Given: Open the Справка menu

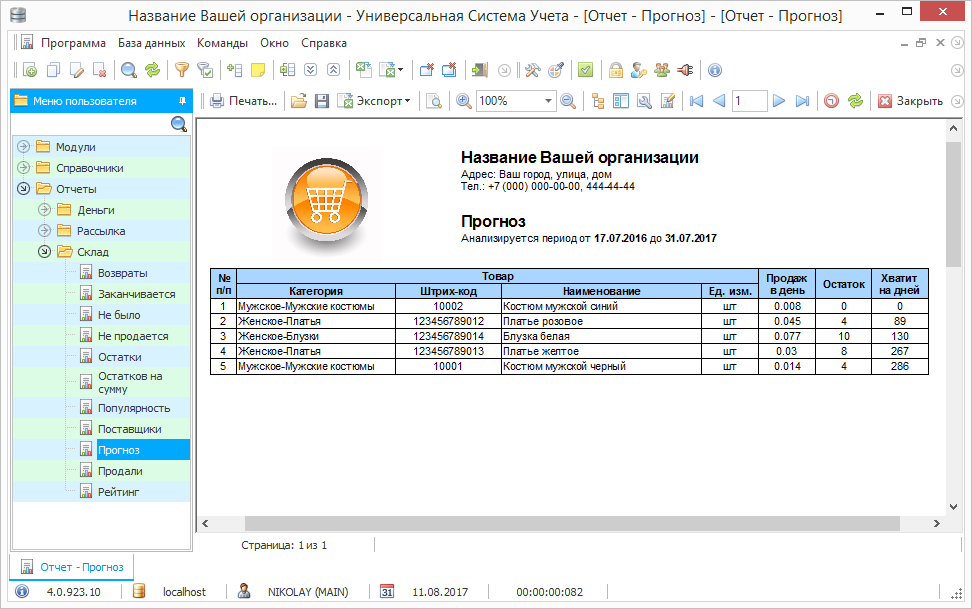Looking at the screenshot, I should 324,43.
